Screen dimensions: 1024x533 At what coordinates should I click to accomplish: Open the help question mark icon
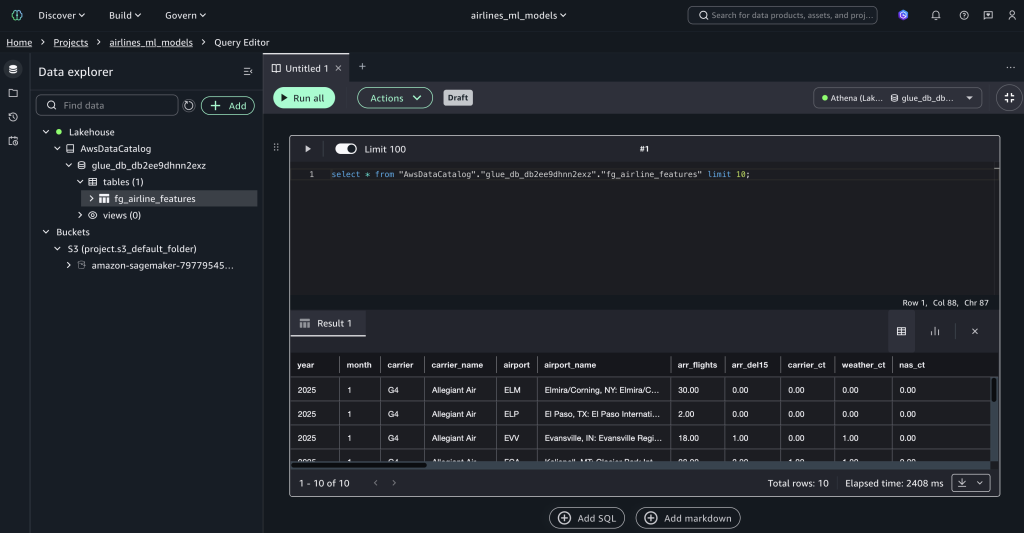tap(963, 15)
